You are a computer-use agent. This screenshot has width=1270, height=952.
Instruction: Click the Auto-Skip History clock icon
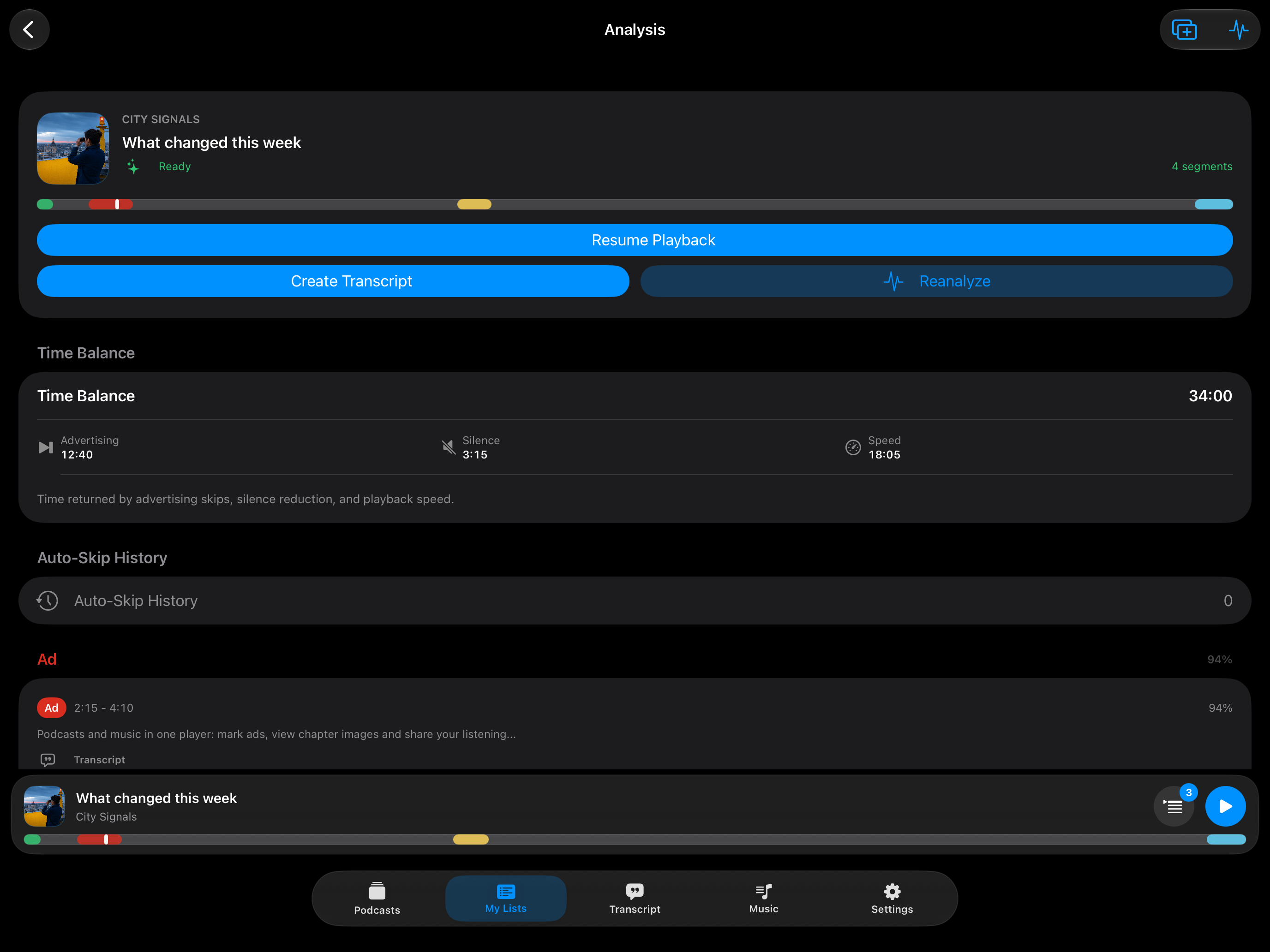[x=48, y=601]
